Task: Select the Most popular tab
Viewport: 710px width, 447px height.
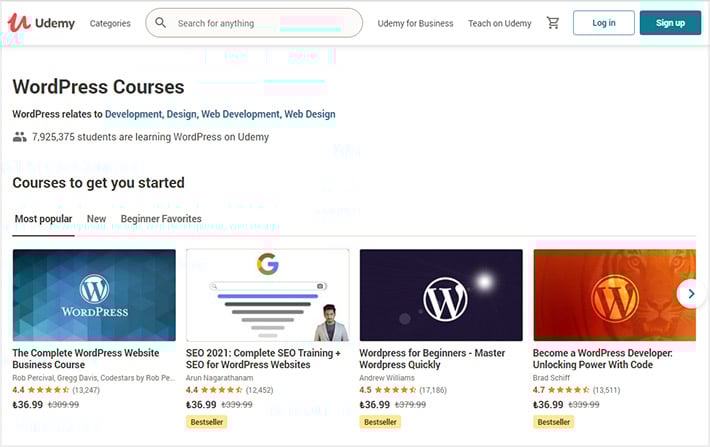Action: click(43, 219)
